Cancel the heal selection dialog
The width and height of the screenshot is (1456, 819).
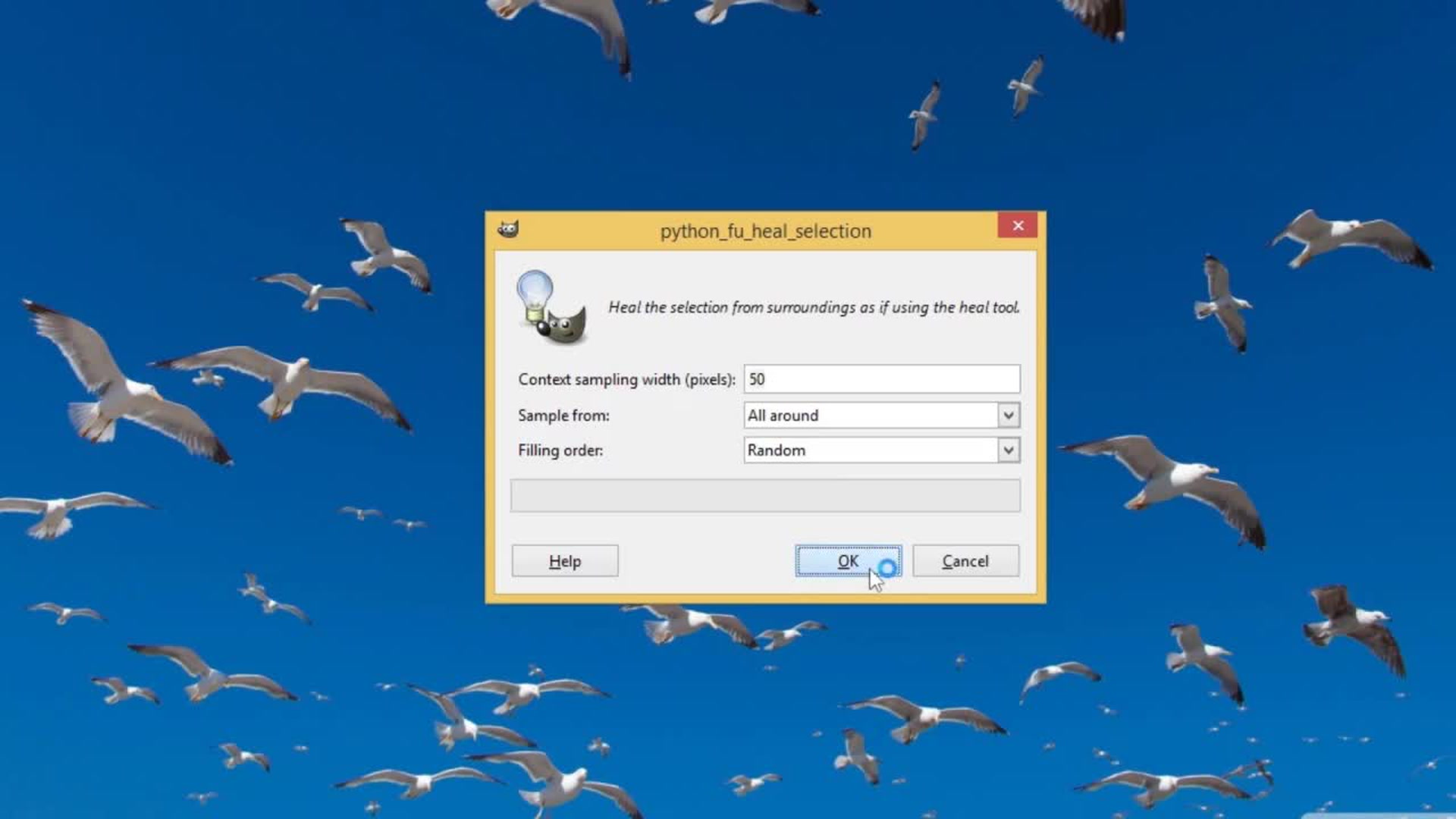(x=965, y=561)
